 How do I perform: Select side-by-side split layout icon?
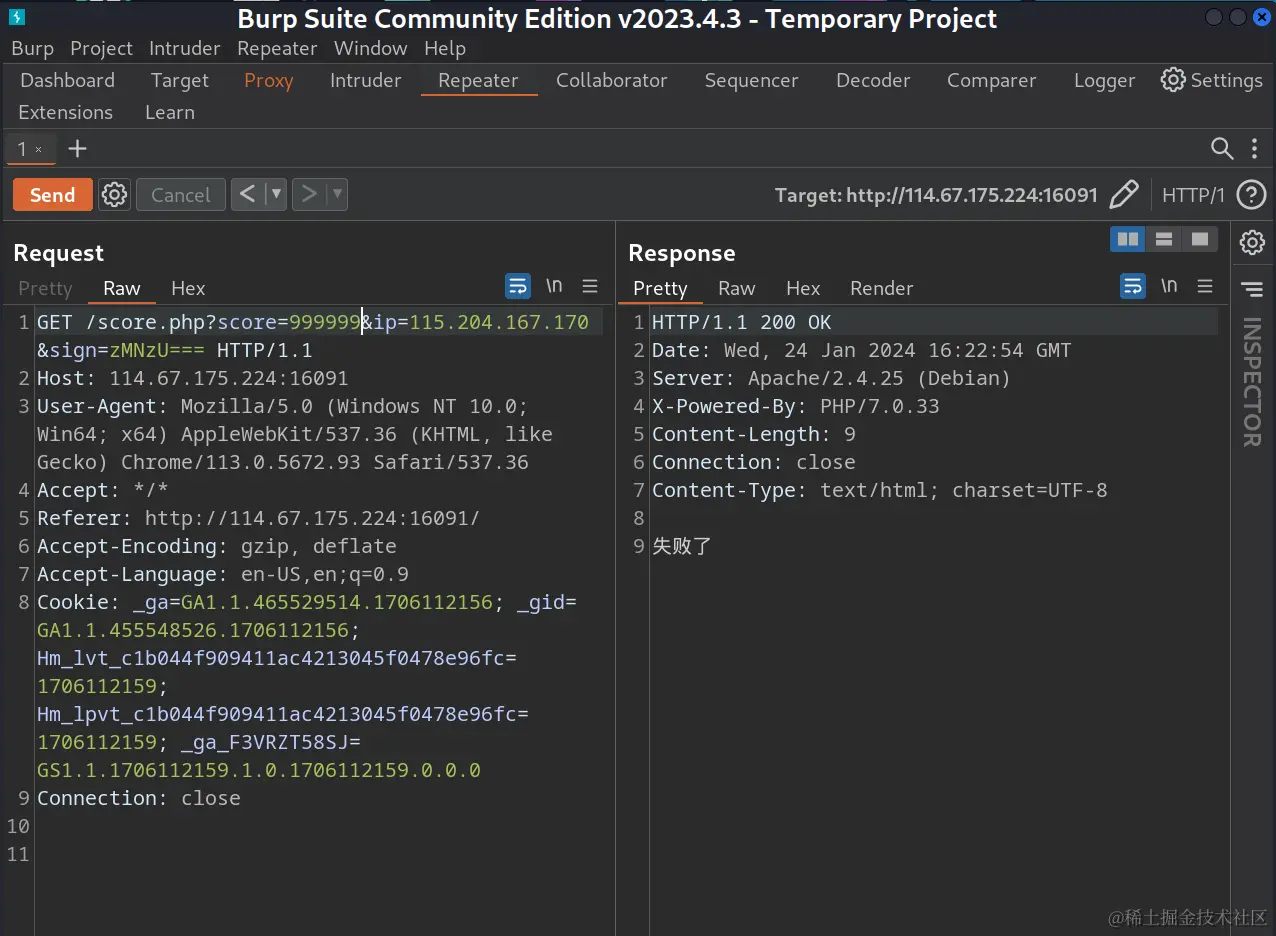click(1128, 239)
